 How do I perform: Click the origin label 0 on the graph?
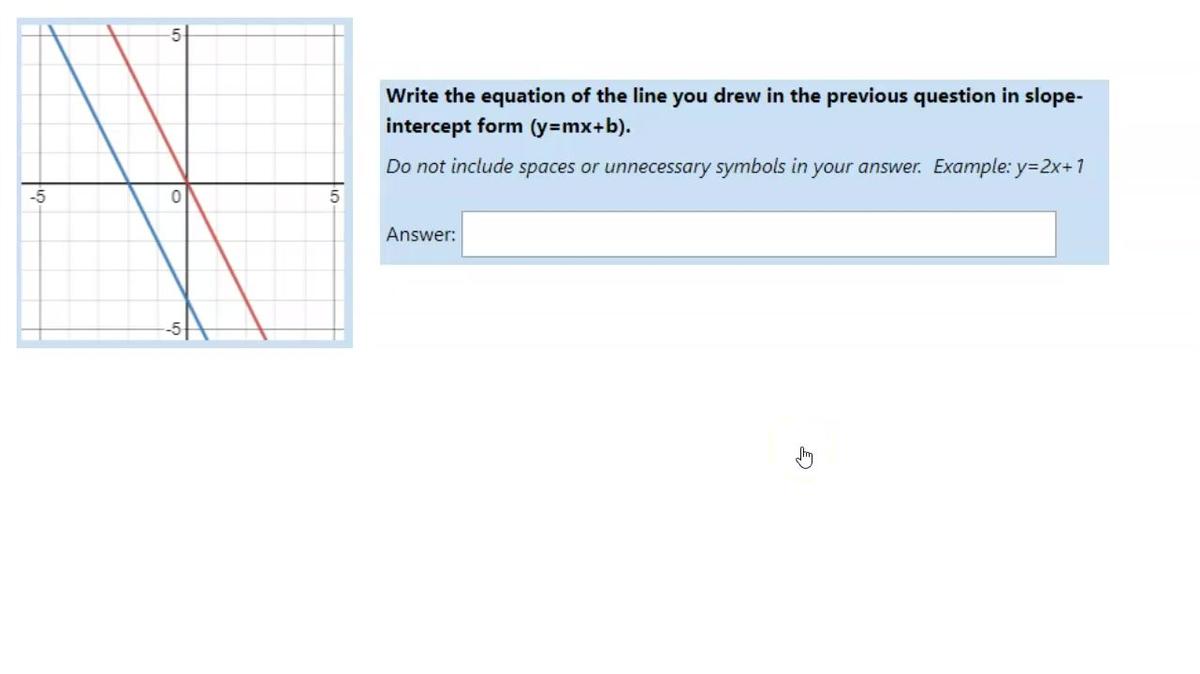[x=175, y=197]
